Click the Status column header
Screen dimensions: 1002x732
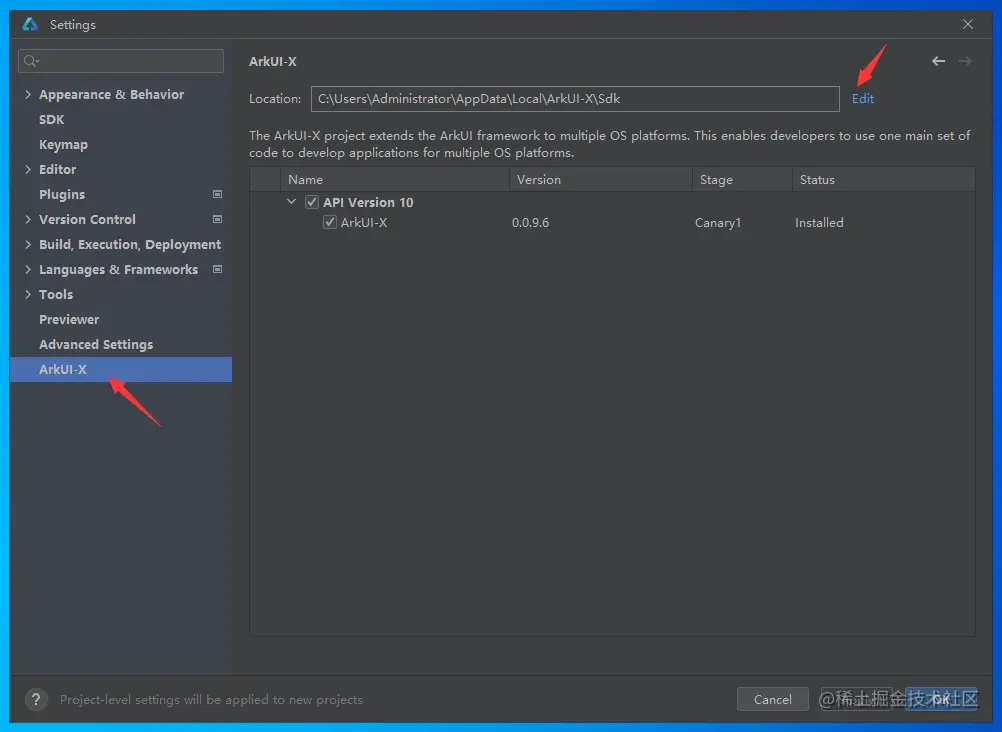tap(884, 180)
